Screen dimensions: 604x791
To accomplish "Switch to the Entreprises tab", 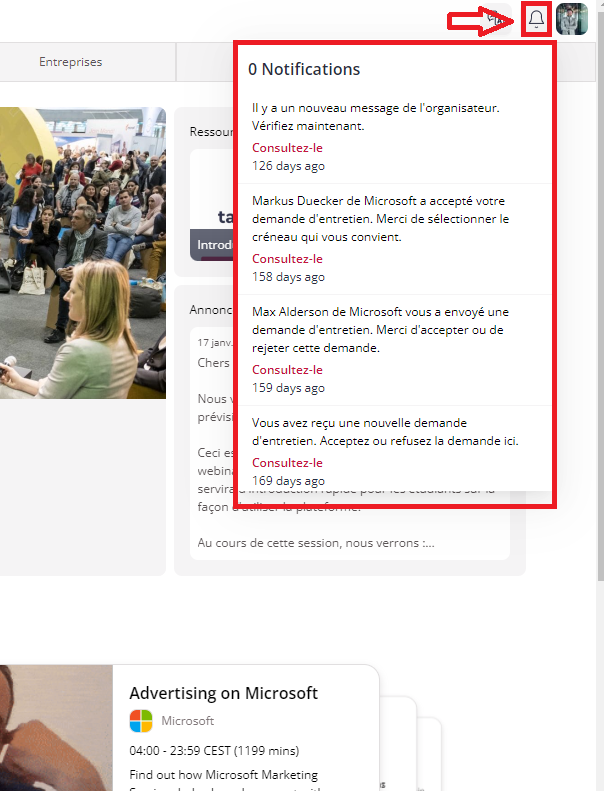I will tap(71, 62).
